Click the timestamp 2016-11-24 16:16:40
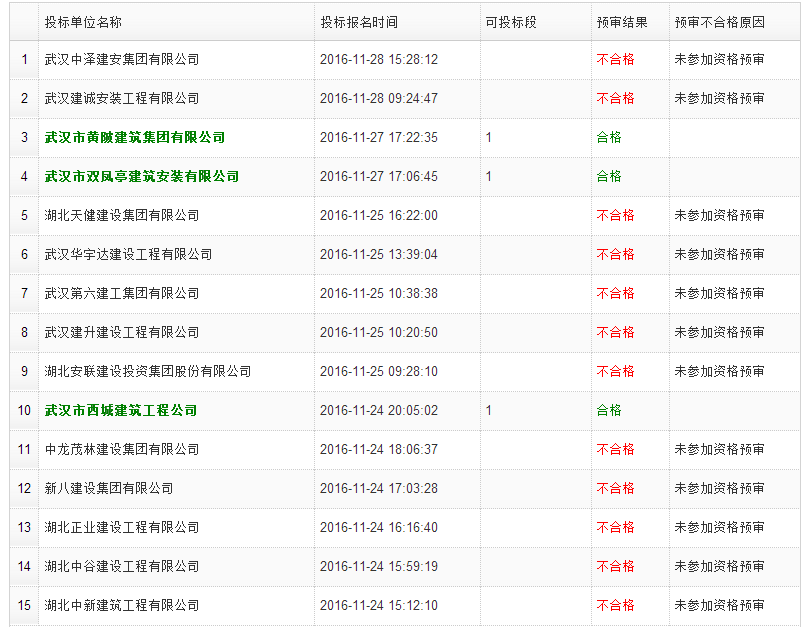This screenshot has width=806, height=627. click(x=379, y=527)
